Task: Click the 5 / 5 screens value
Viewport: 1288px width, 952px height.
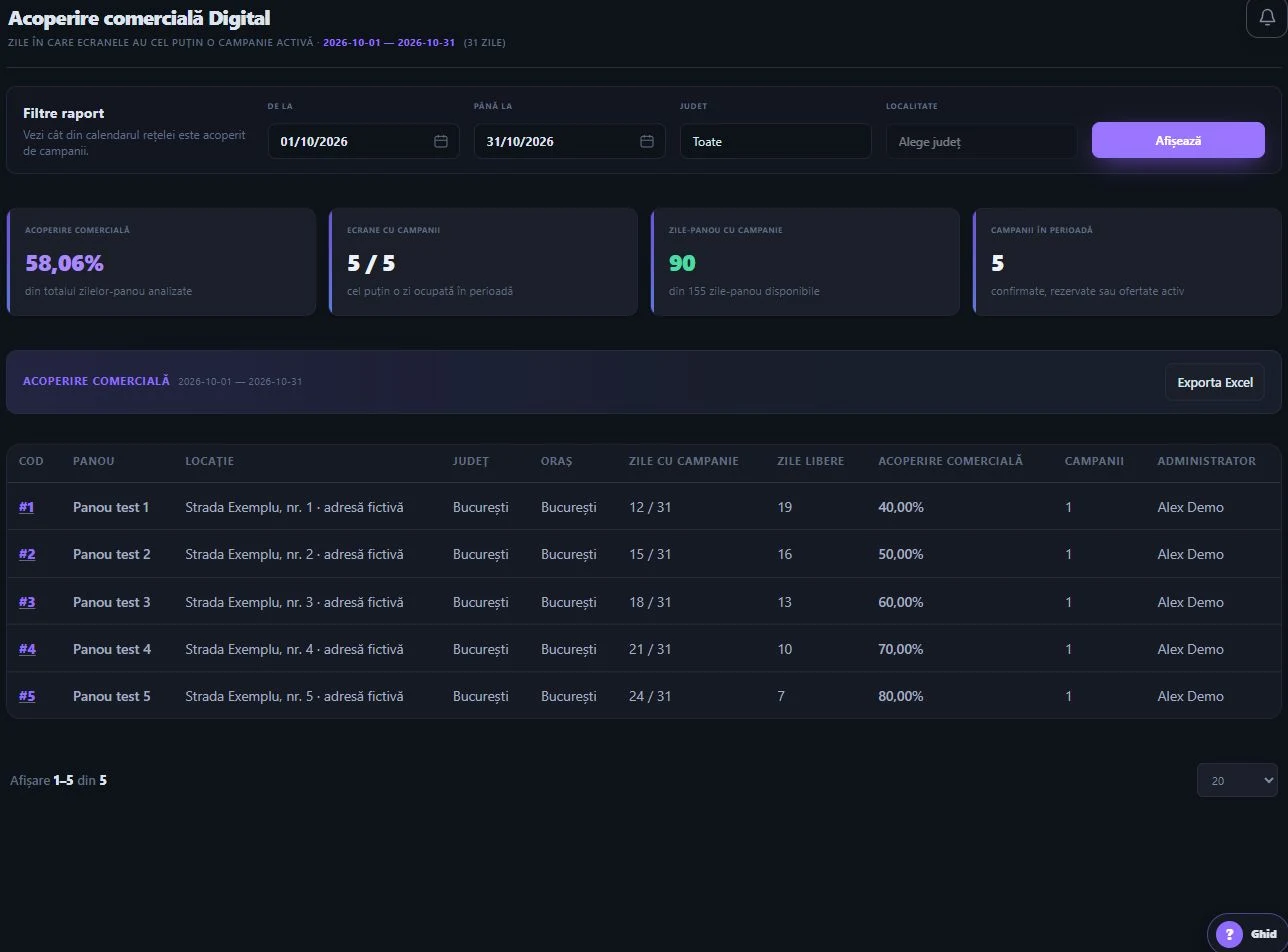Action: (371, 263)
